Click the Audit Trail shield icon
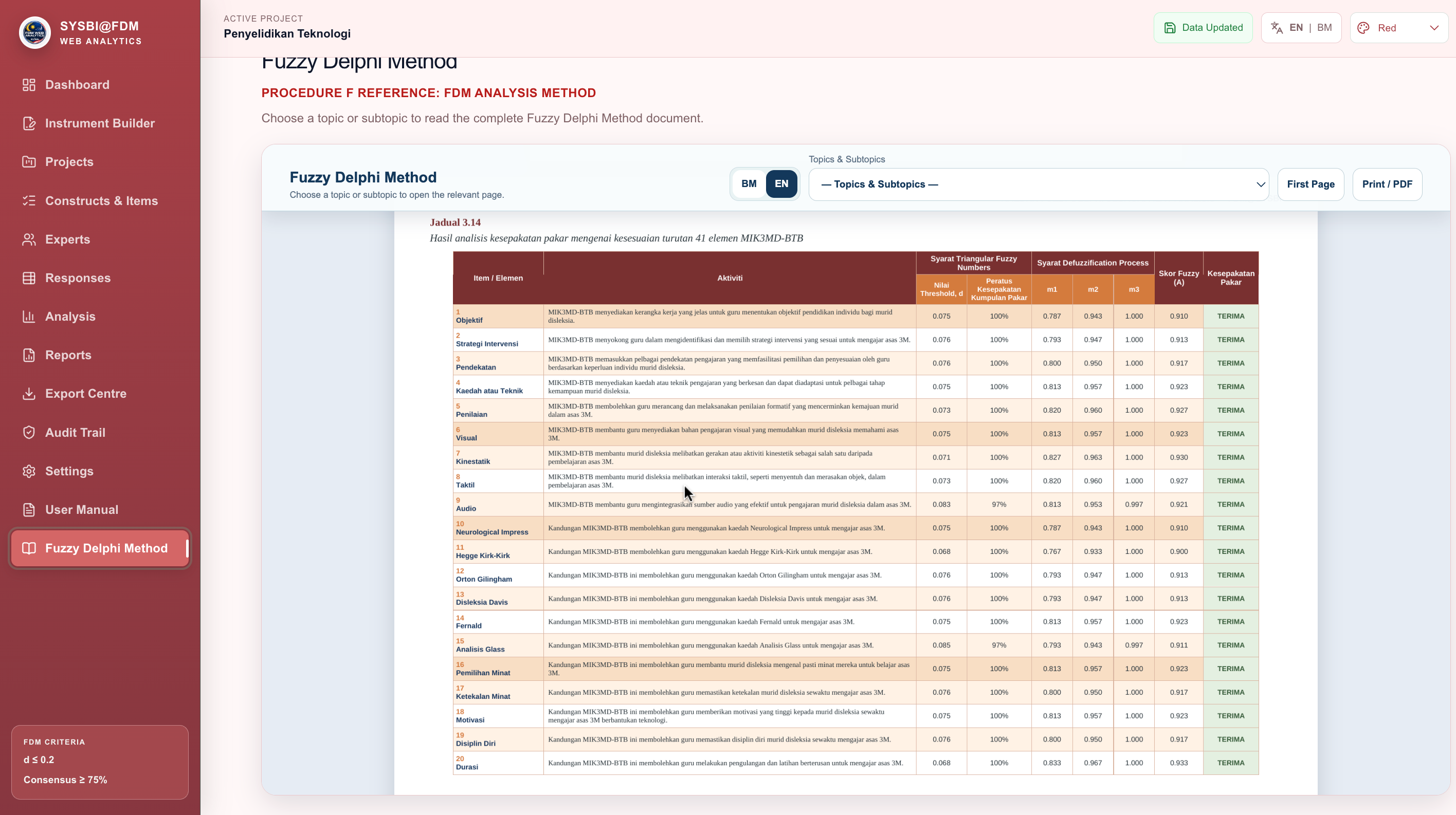 coord(29,433)
